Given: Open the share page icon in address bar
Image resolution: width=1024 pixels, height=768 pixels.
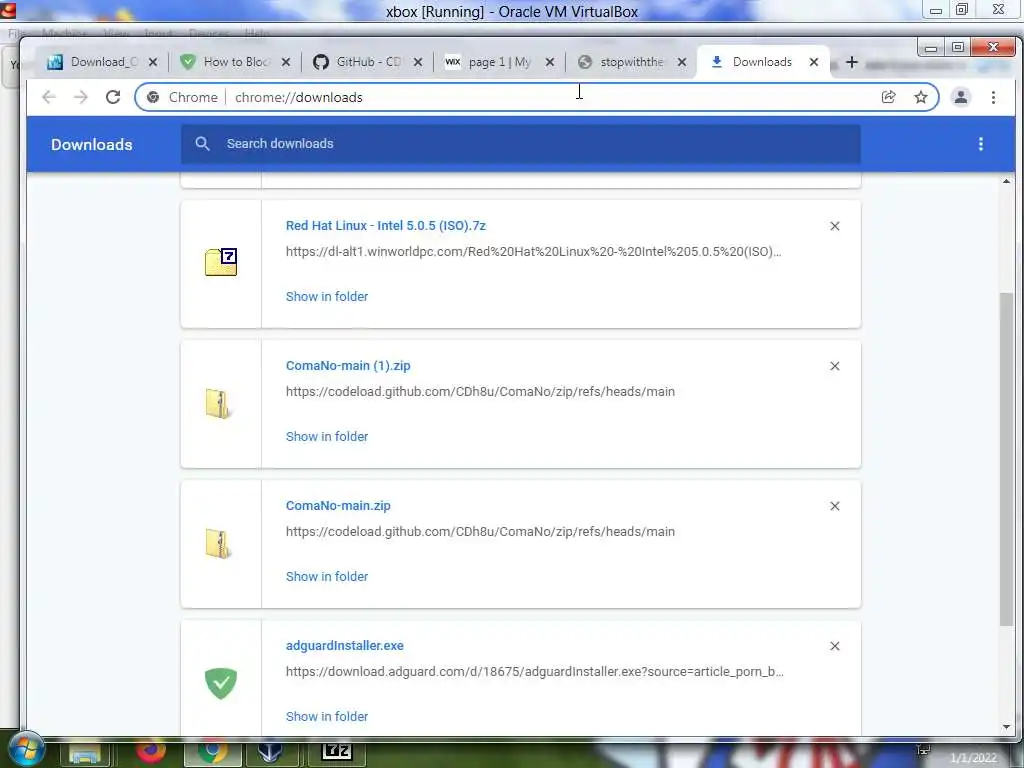Looking at the screenshot, I should pos(889,97).
